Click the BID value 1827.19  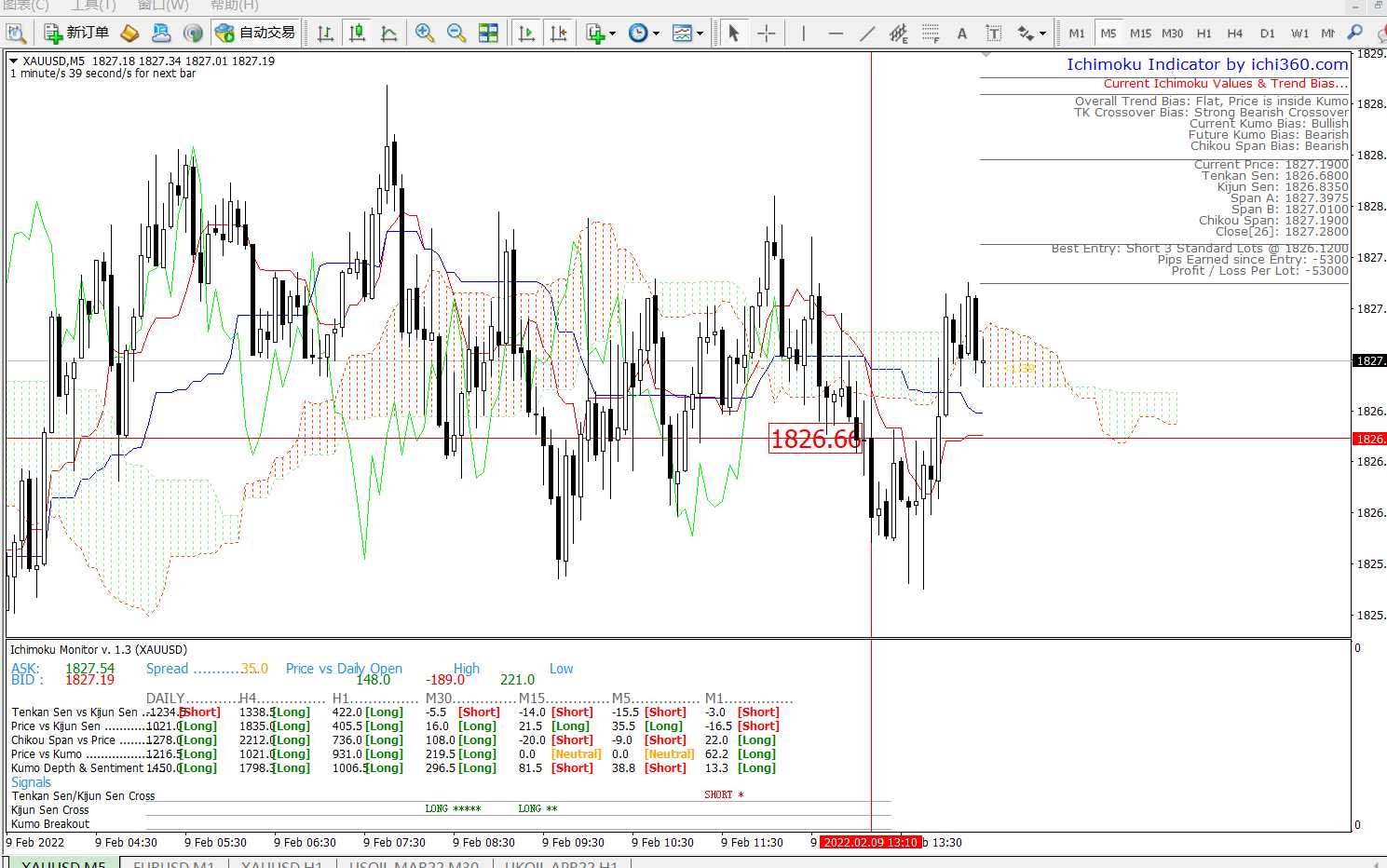[x=89, y=680]
